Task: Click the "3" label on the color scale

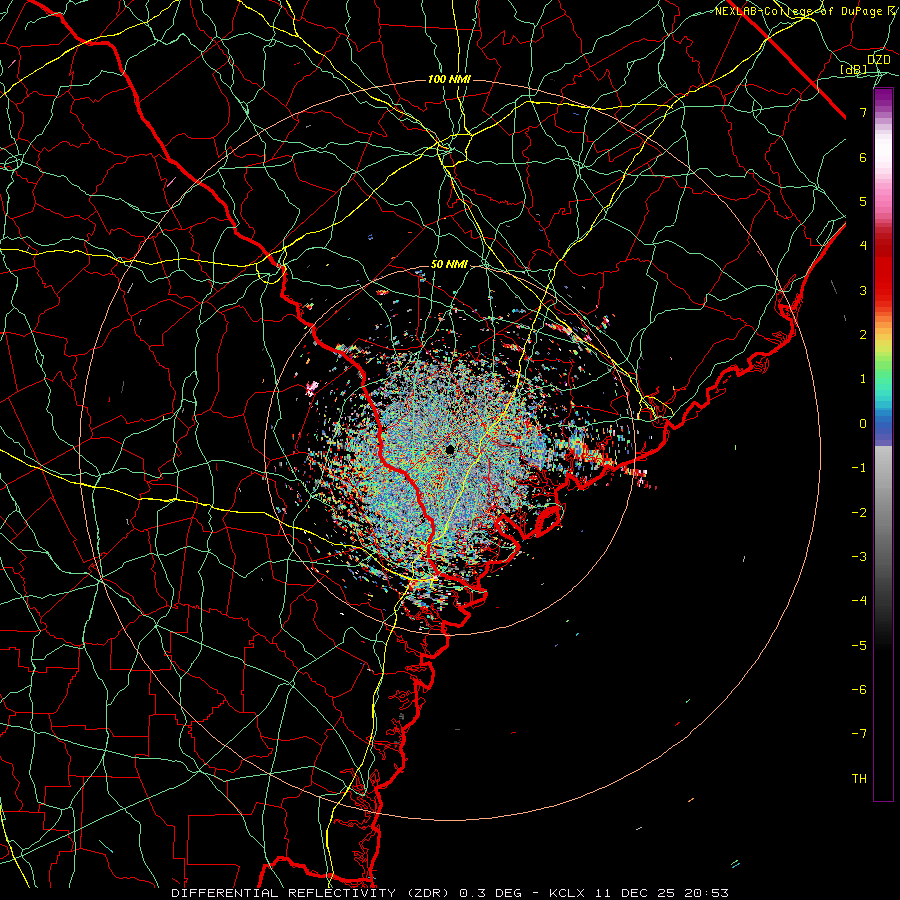Action: (863, 290)
